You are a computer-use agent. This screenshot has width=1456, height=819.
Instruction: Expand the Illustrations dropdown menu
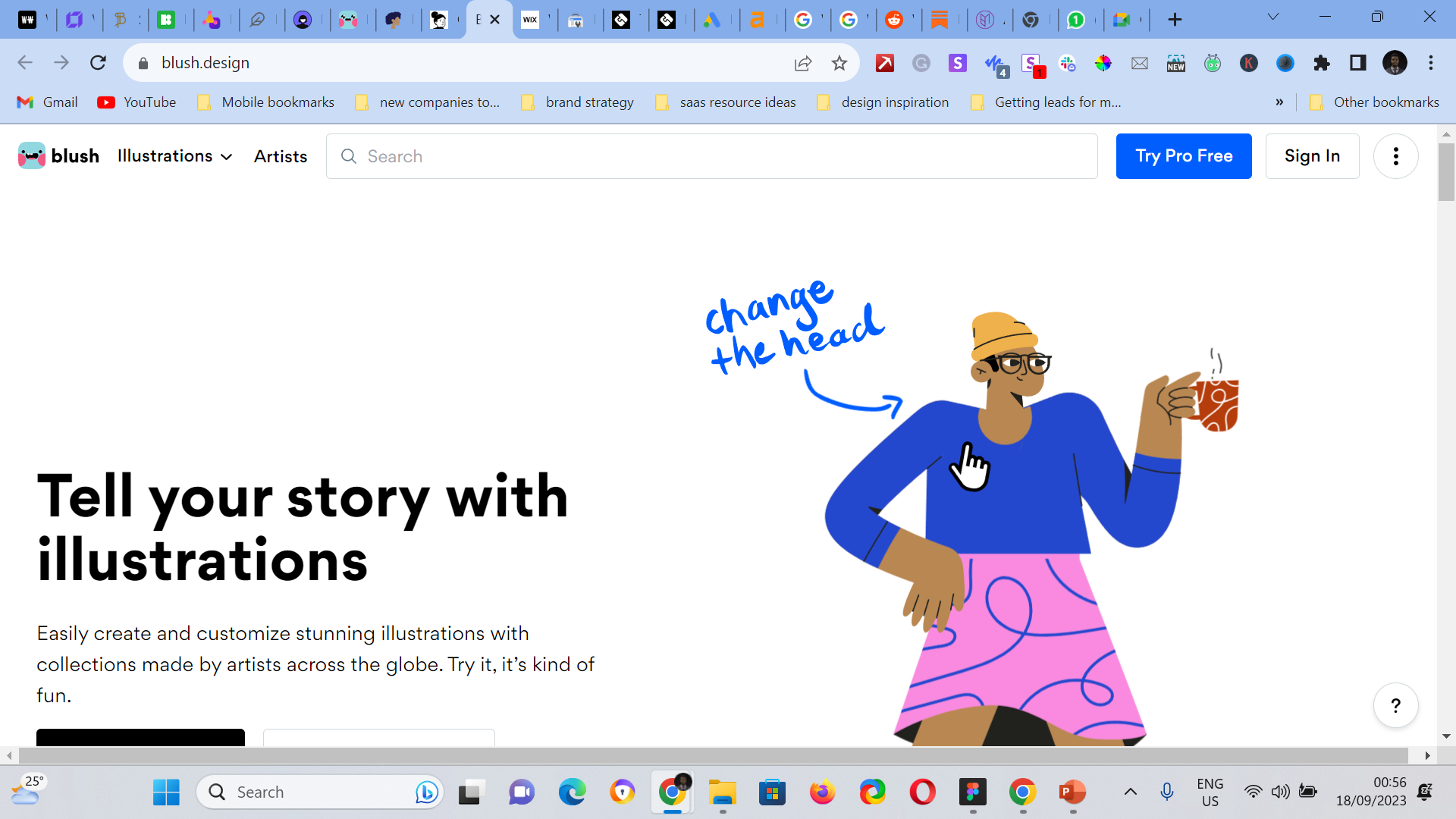[174, 156]
